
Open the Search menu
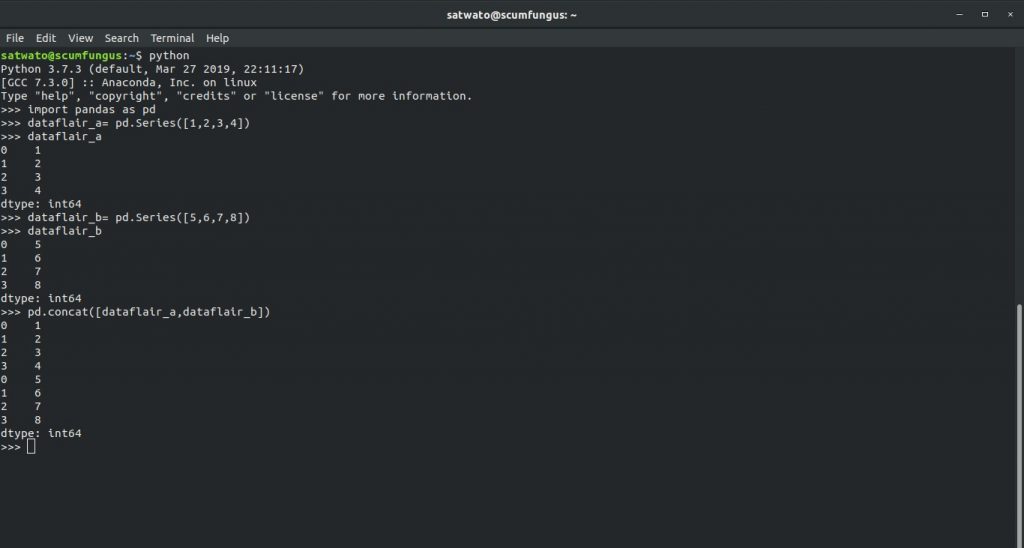click(121, 38)
